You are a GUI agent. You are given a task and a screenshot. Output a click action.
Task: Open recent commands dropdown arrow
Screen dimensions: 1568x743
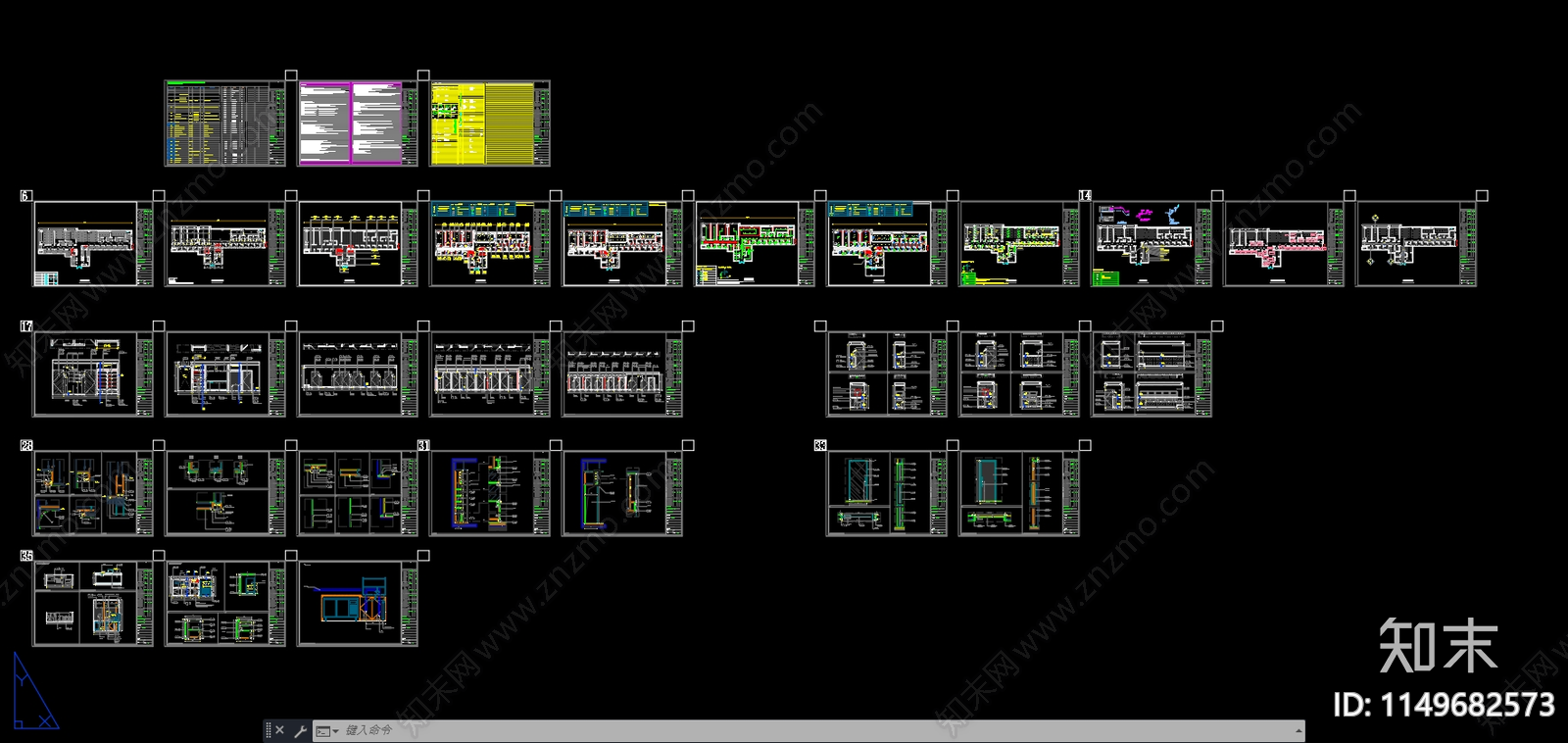coord(335,731)
